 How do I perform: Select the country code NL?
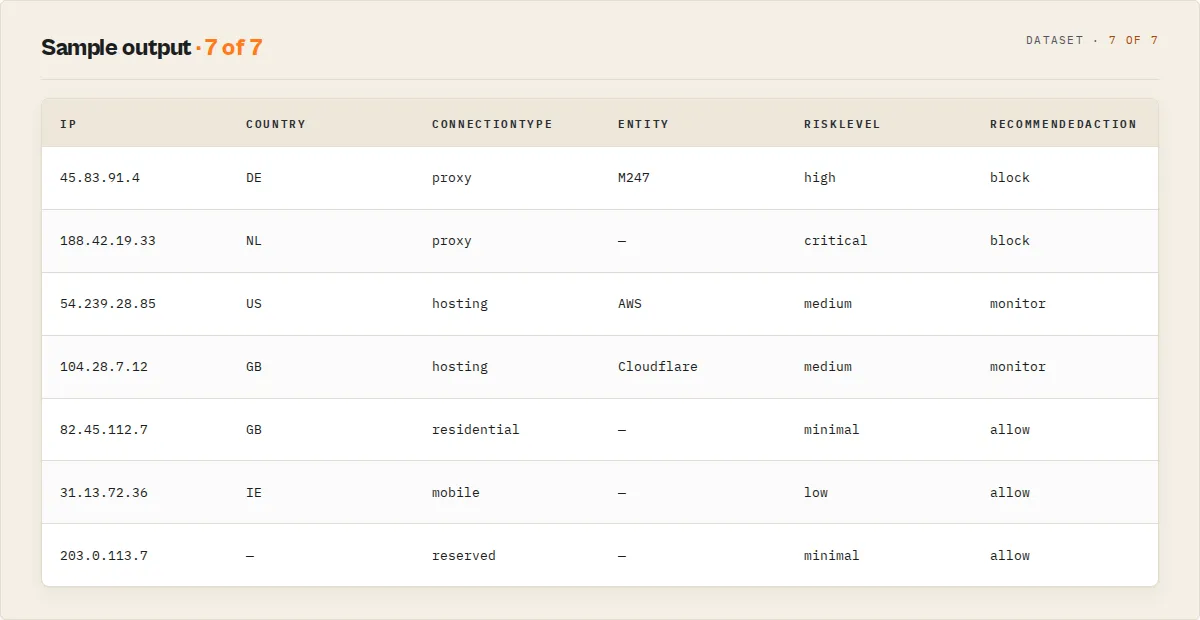click(254, 241)
